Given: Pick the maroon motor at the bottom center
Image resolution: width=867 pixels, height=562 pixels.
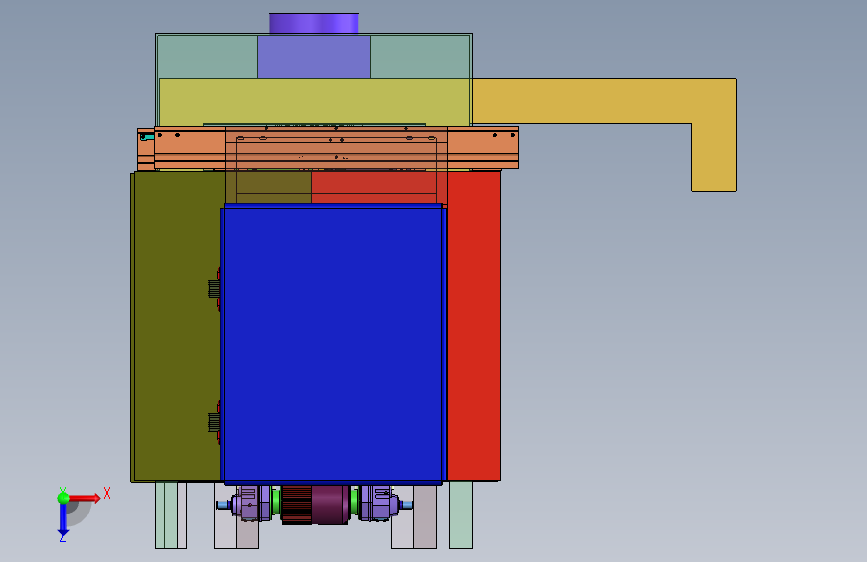Looking at the screenshot, I should [x=315, y=504].
